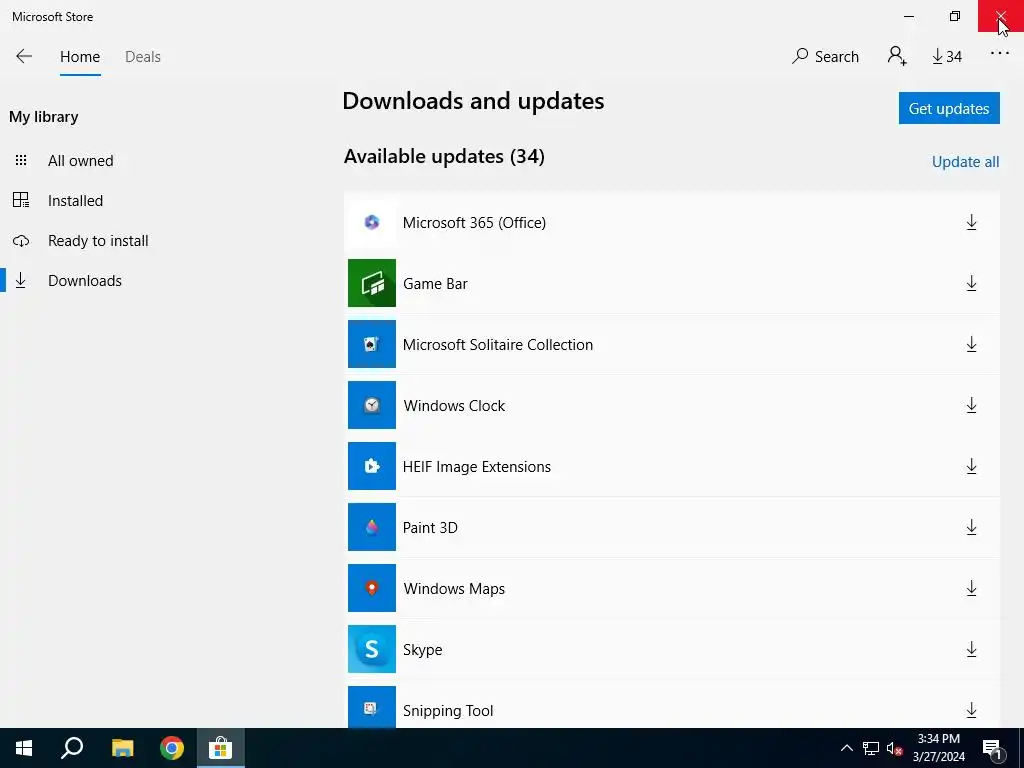Click the Microsoft 365 app icon
This screenshot has width=1024, height=768.
pos(372,223)
